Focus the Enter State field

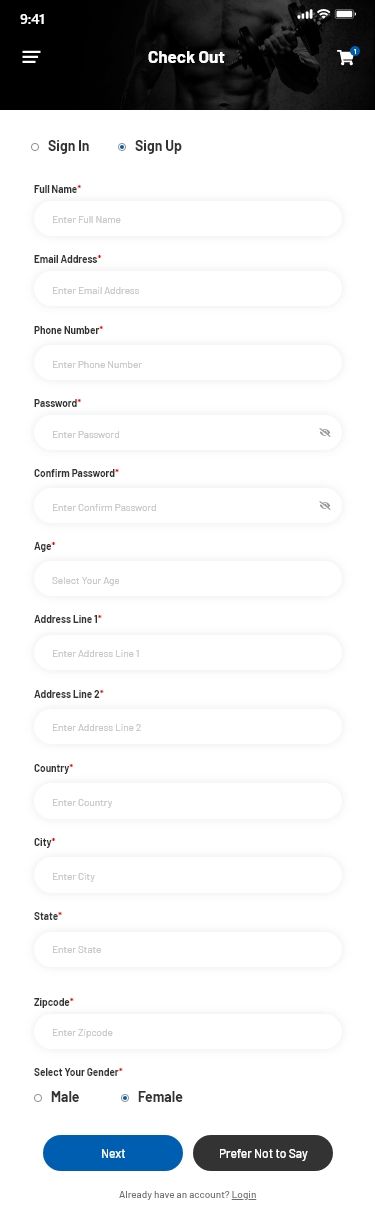(x=188, y=949)
